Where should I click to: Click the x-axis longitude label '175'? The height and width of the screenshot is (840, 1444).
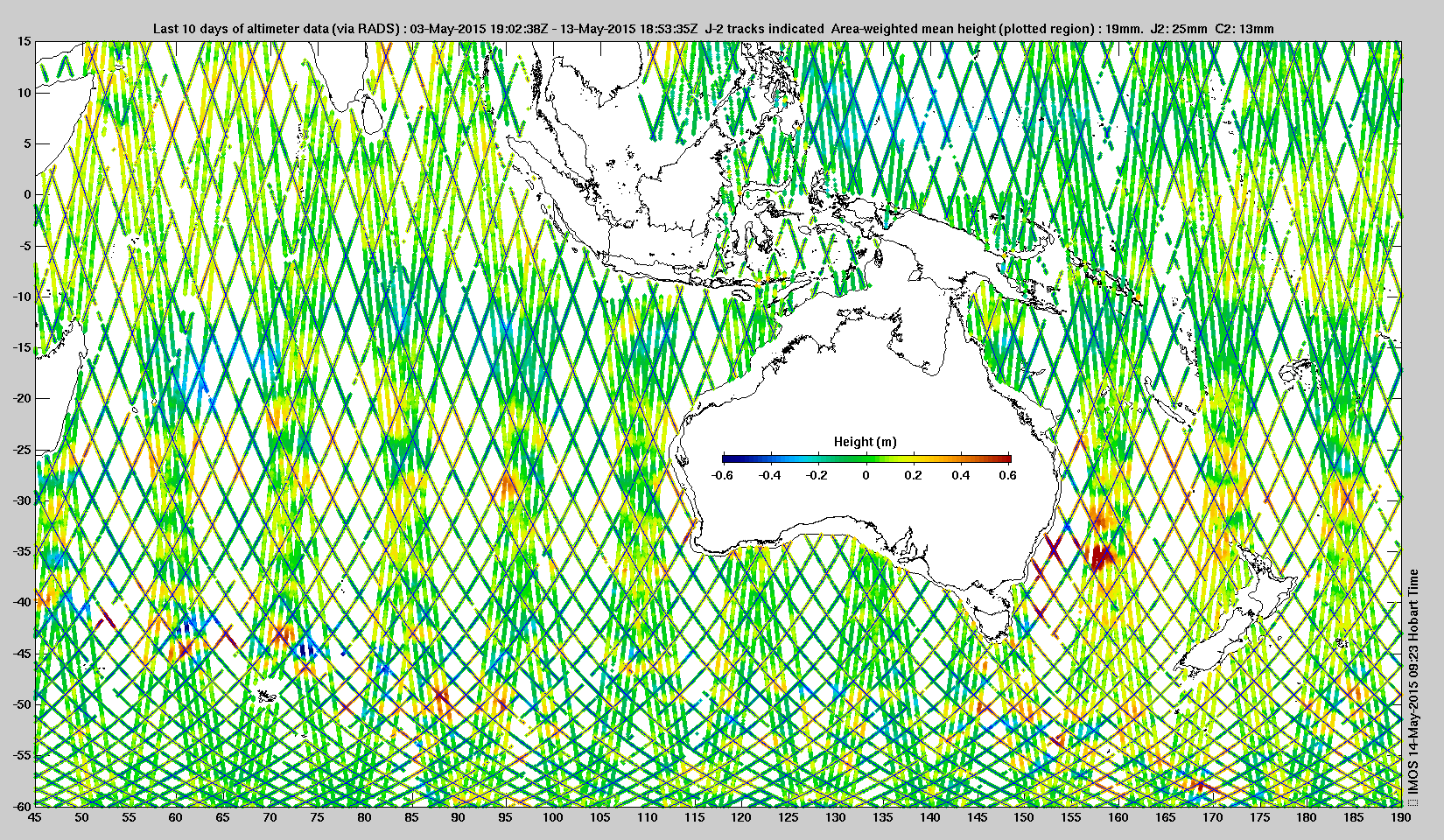coord(1259,817)
